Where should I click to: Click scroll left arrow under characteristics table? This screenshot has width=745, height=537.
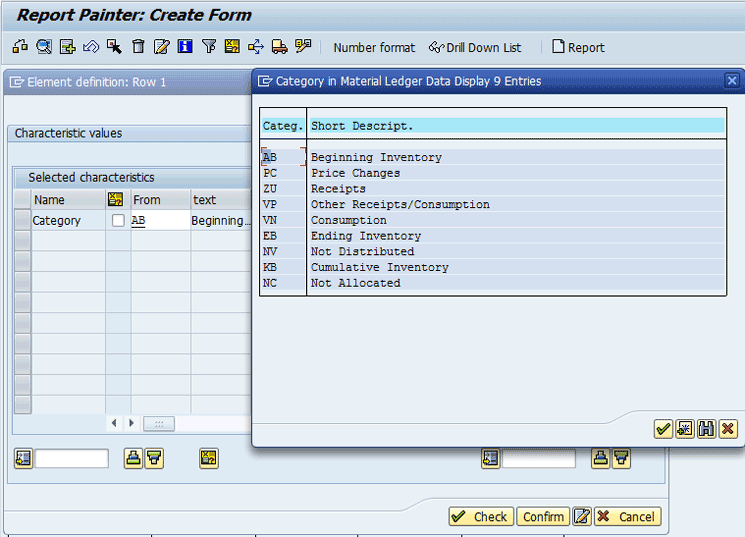114,423
